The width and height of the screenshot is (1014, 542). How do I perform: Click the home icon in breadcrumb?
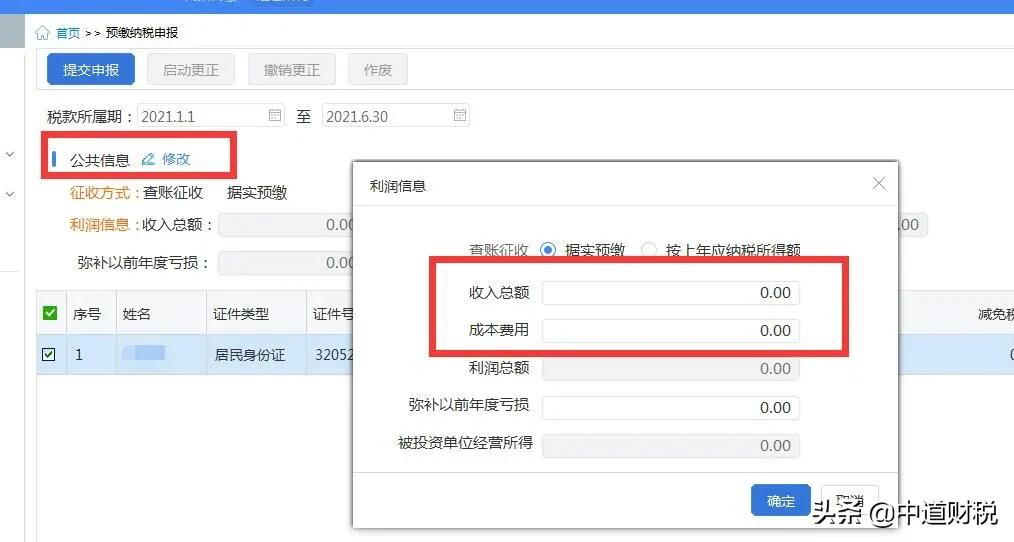click(43, 33)
